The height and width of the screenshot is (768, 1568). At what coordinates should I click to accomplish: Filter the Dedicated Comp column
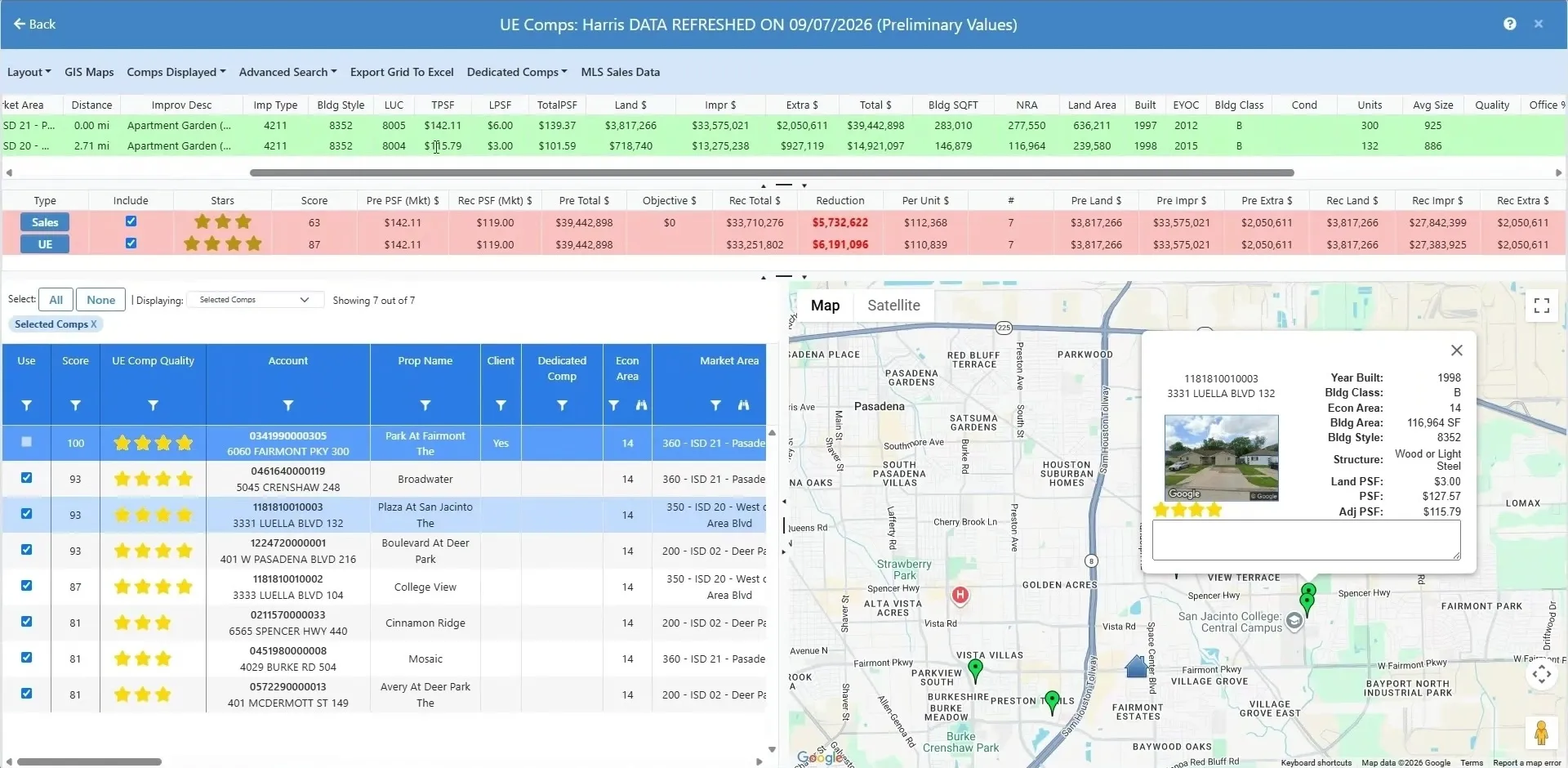562,405
